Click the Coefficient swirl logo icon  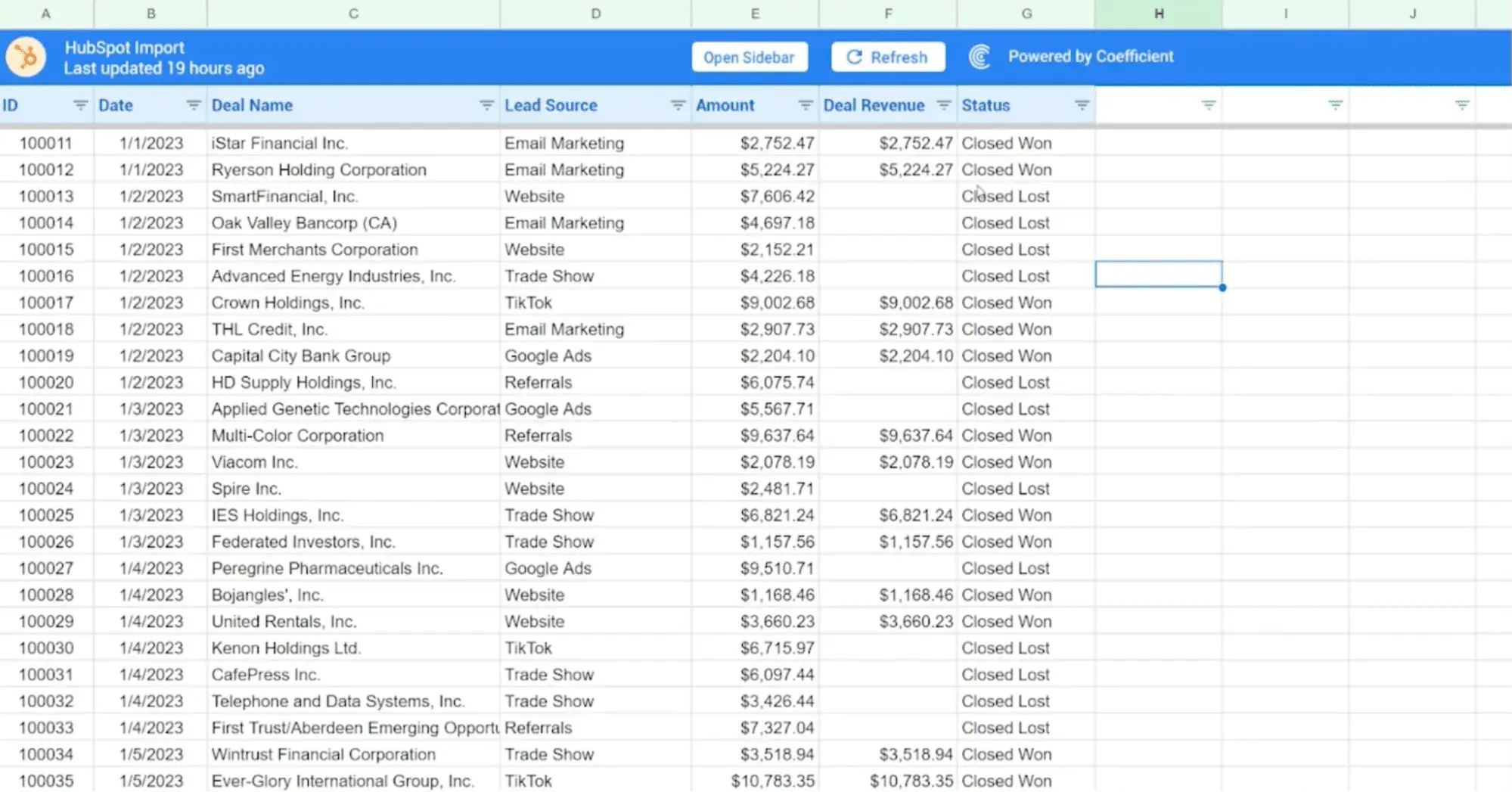pyautogui.click(x=980, y=57)
